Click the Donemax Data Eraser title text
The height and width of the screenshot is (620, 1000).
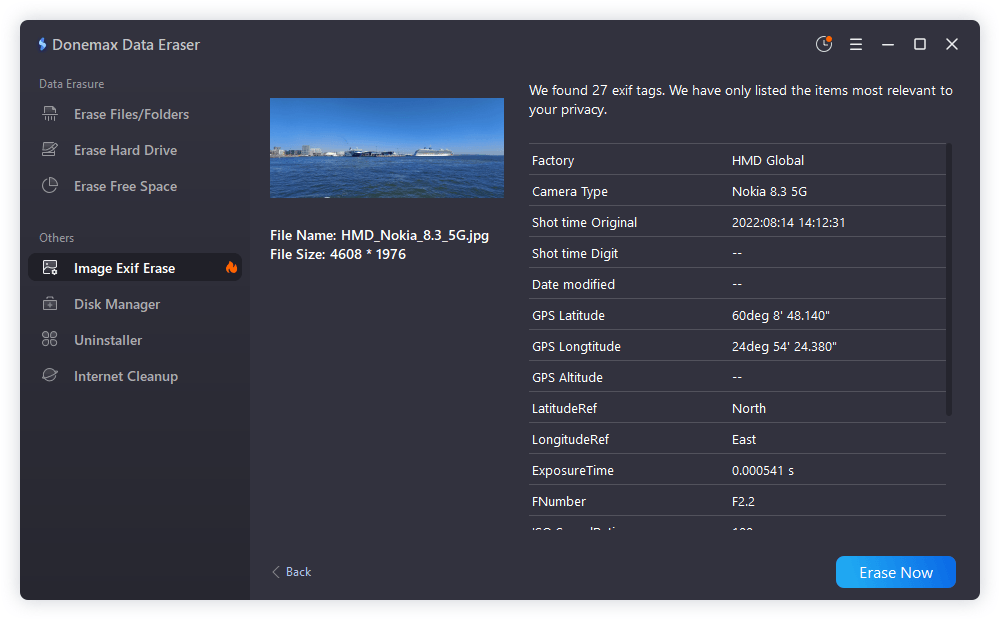126,45
